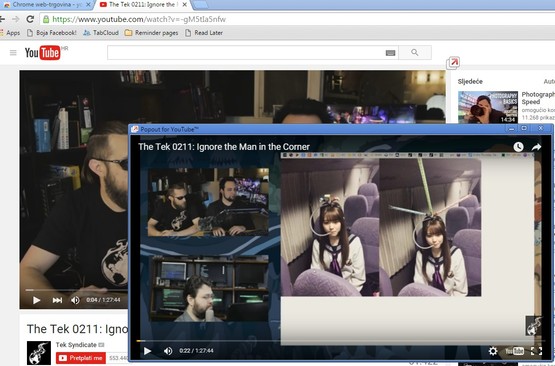Open settings gear in popout player

click(493, 351)
